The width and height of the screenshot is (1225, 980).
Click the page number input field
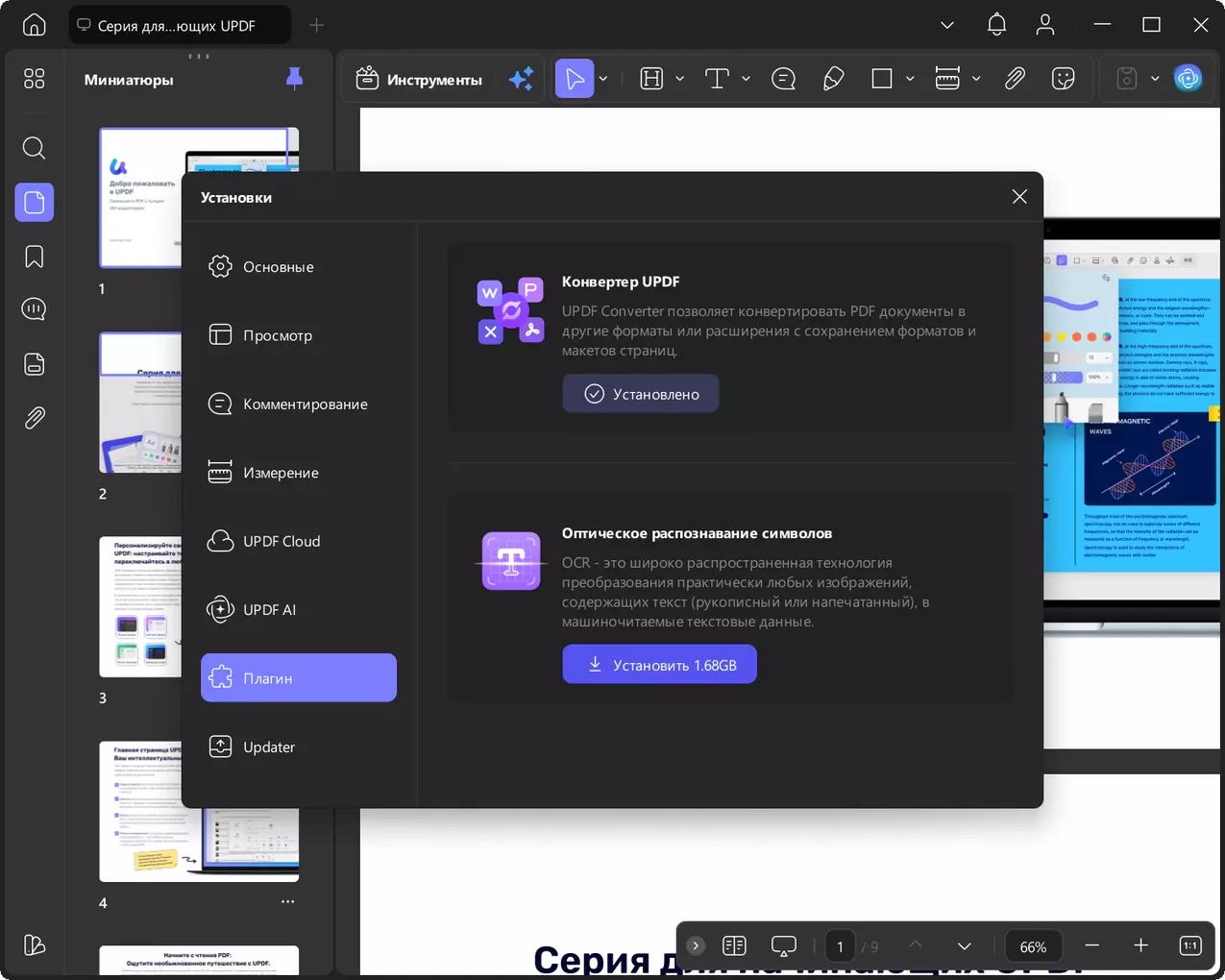coord(840,946)
